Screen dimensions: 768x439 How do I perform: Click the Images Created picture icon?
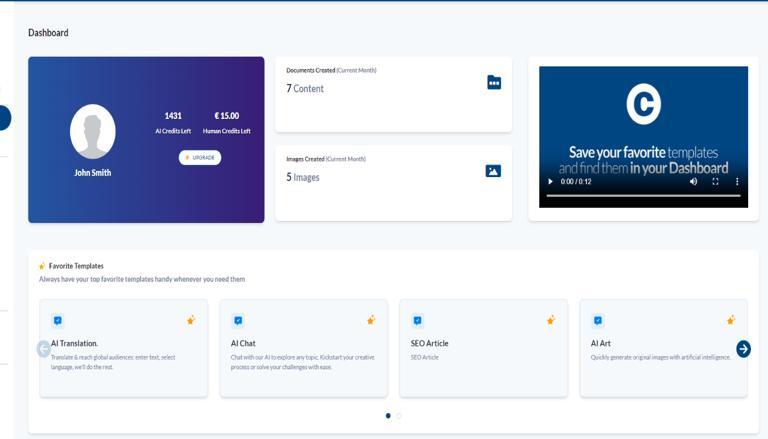point(493,171)
